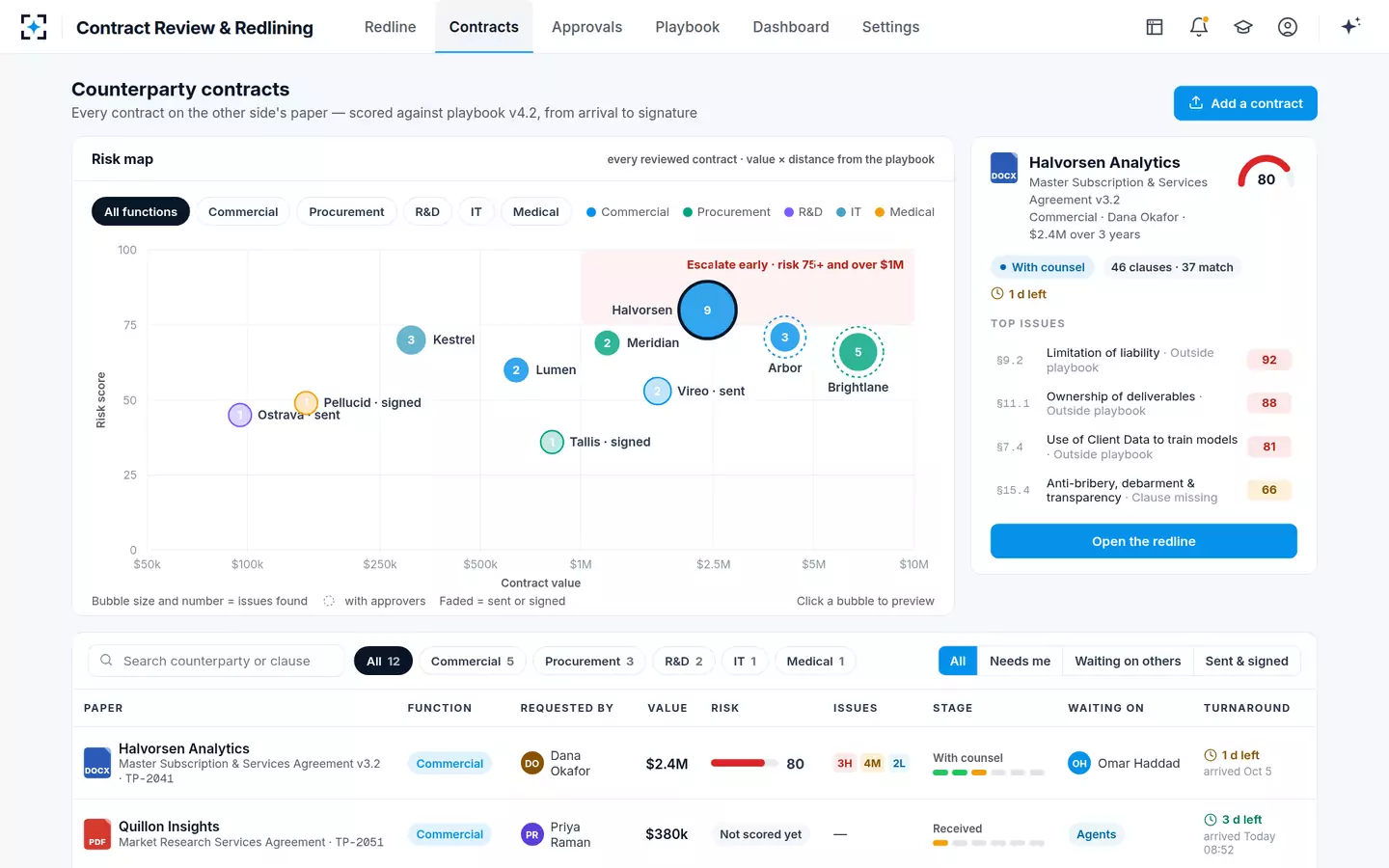Go to the Playbook tab
Image resolution: width=1389 pixels, height=868 pixels.
click(x=687, y=27)
